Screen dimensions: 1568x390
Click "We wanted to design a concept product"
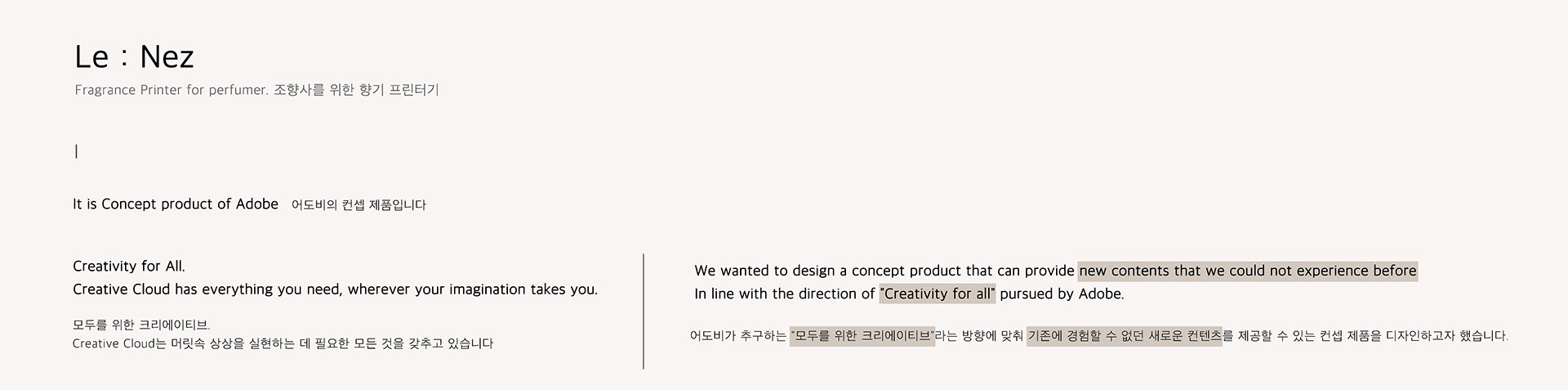[x=884, y=271]
